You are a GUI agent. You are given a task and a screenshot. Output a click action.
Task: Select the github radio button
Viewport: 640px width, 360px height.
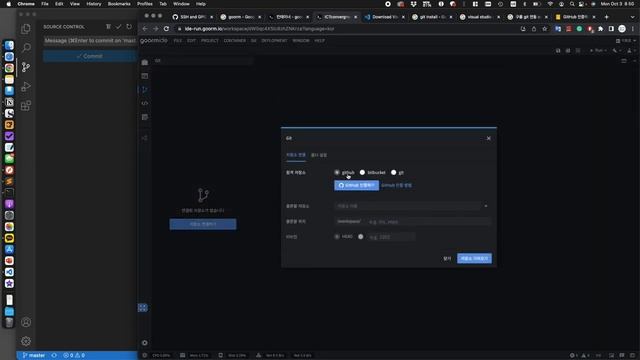337,173
